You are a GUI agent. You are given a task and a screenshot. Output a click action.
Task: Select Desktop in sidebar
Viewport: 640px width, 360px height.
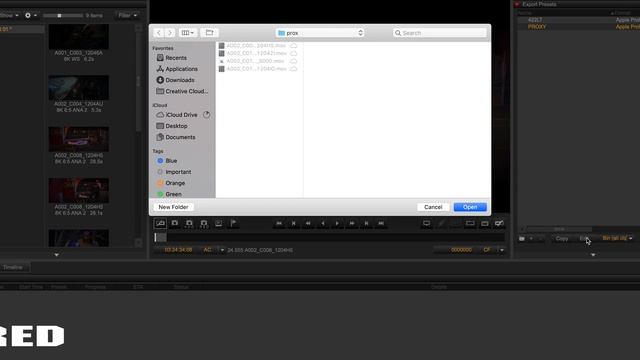click(172, 126)
